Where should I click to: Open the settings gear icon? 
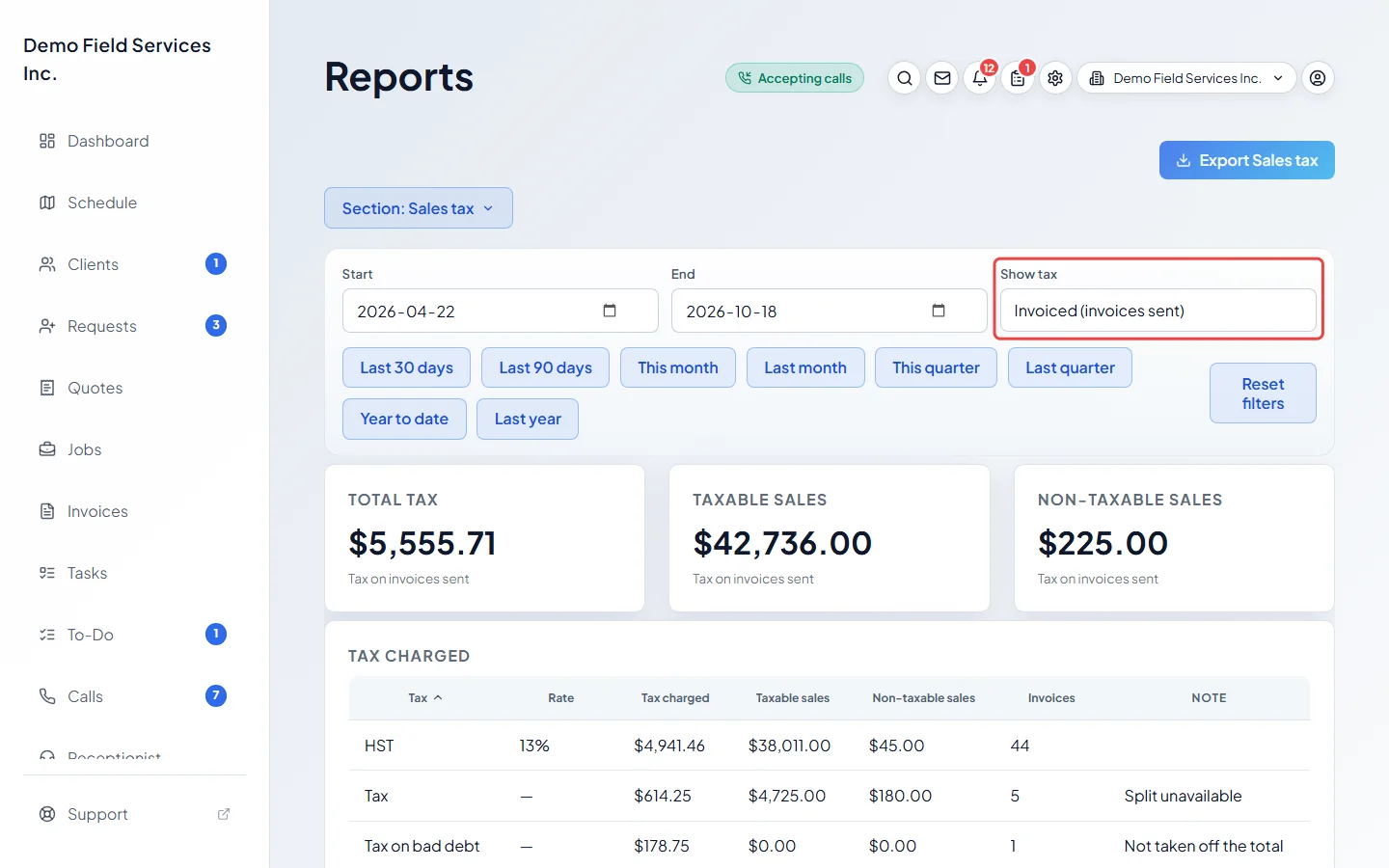tap(1055, 78)
